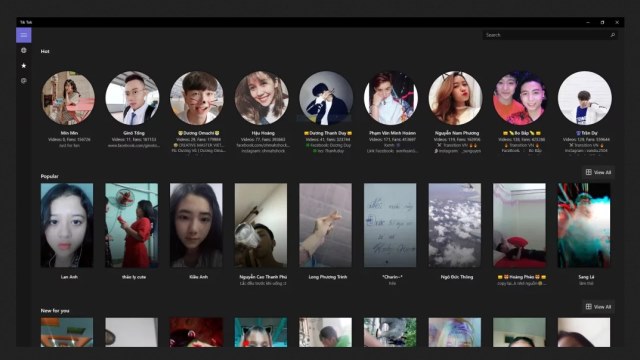Play Hoàng Phào's video thumbnail
Screen dimensions: 640x360
tap(519, 225)
